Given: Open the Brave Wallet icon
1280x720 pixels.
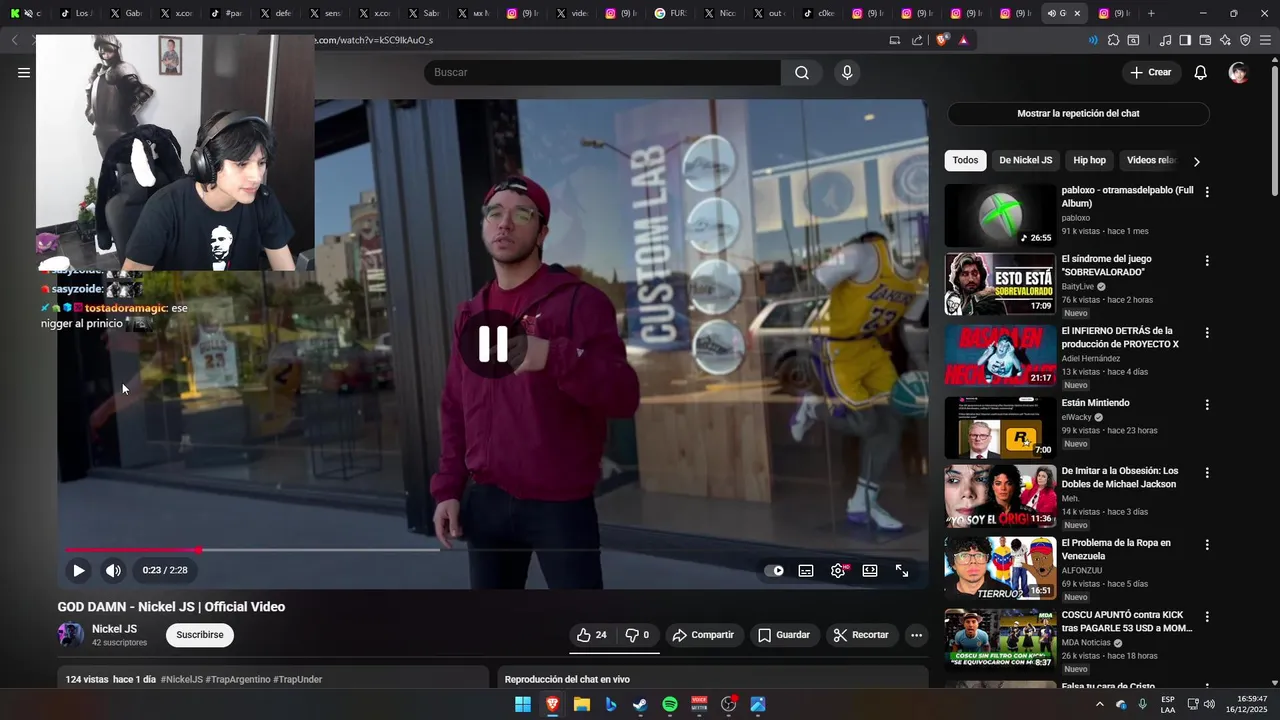Looking at the screenshot, I should (x=1205, y=40).
